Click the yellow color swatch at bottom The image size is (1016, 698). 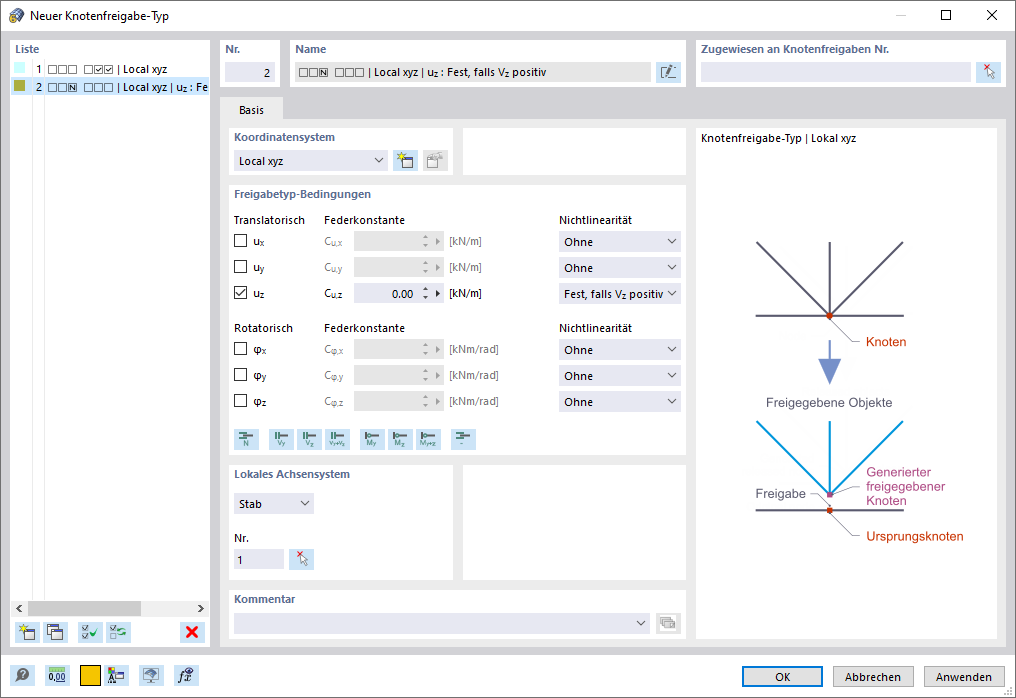click(x=90, y=676)
